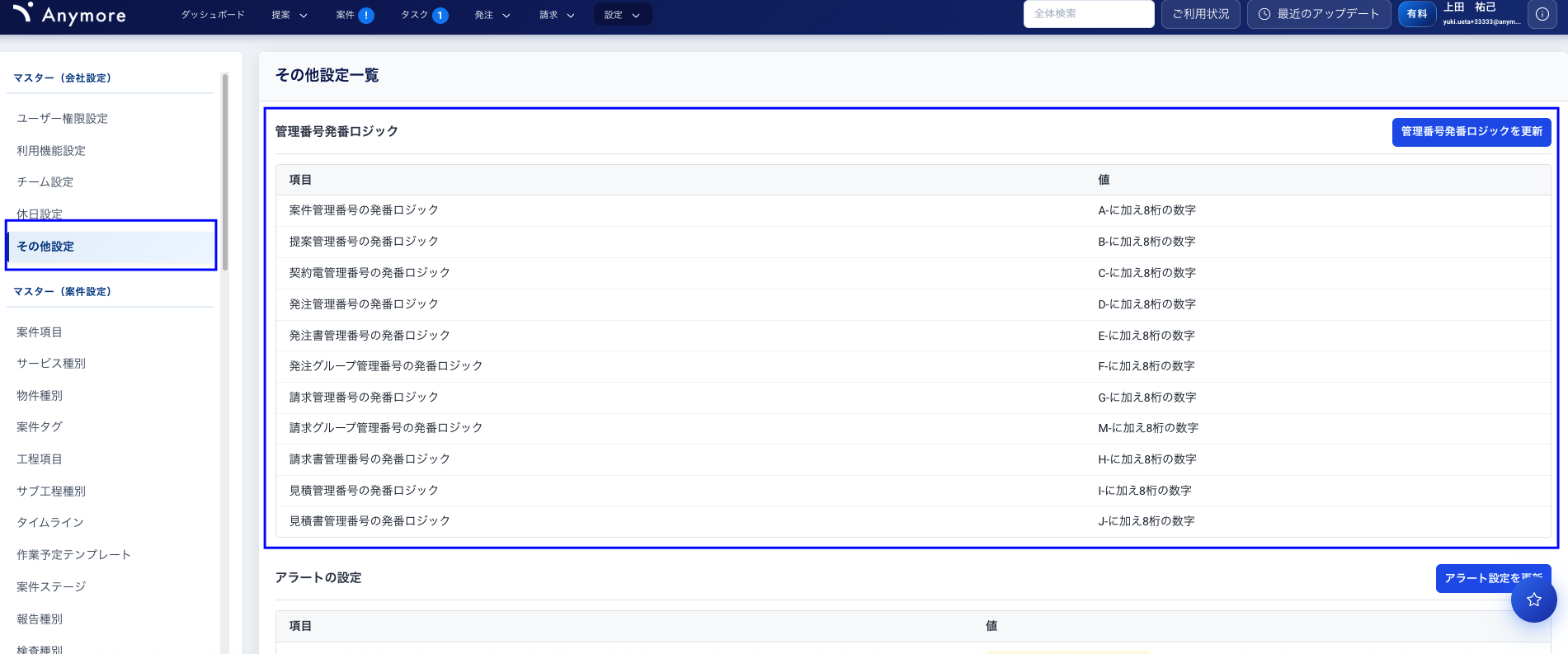Click the アラート設定 update button
This screenshot has width=1568, height=654.
coord(1481,578)
